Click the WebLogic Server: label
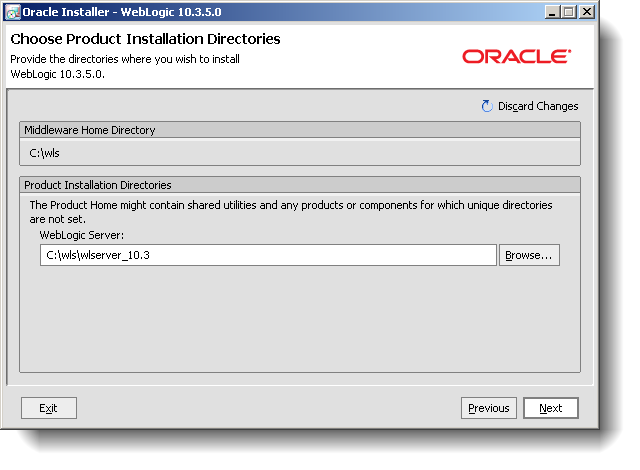The width and height of the screenshot is (640, 470). (82, 235)
